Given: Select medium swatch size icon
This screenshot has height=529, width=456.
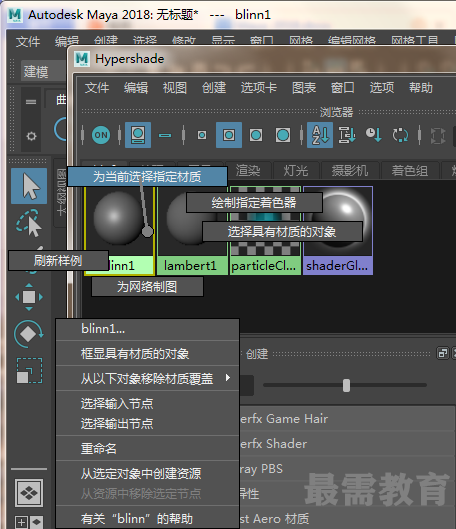Looking at the screenshot, I should (229, 135).
